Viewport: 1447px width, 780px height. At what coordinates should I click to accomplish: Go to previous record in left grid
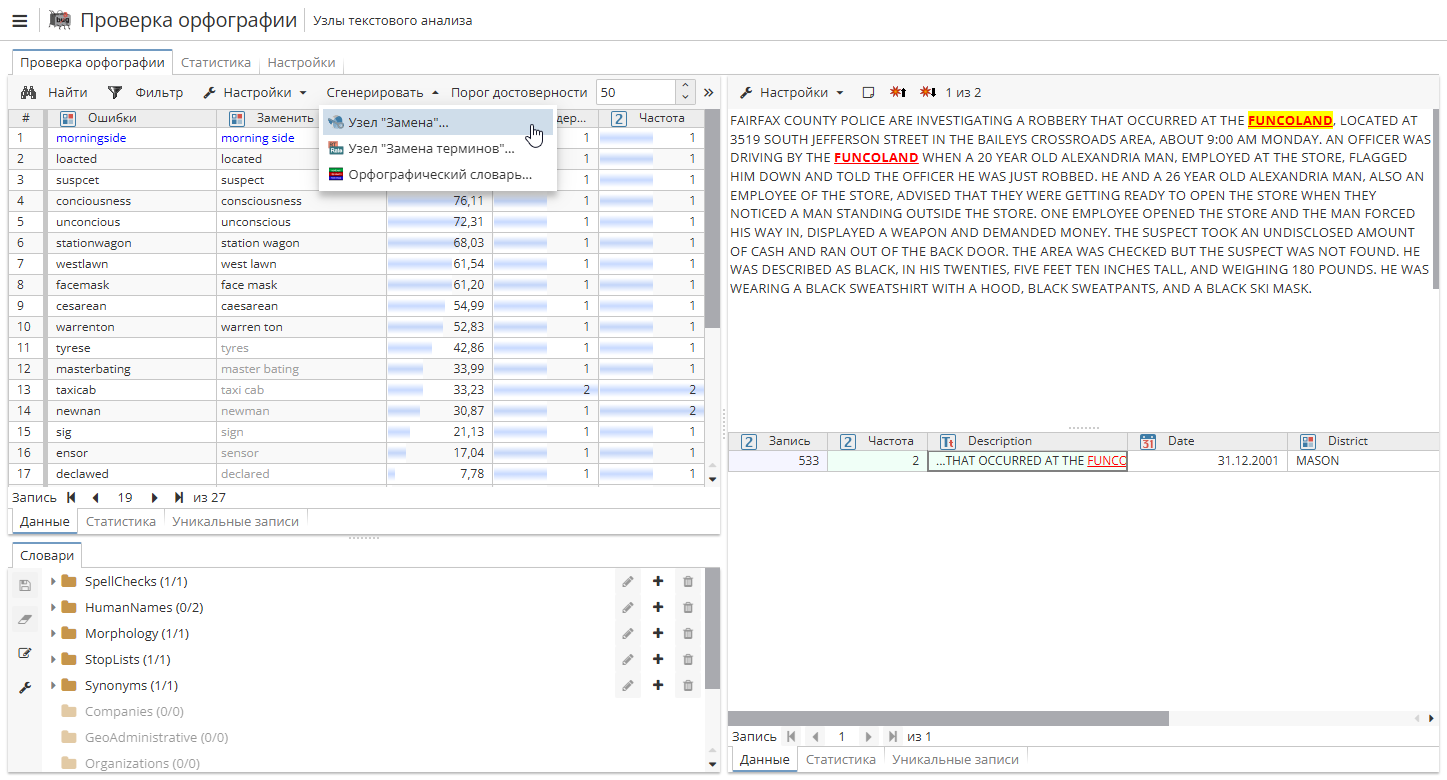(95, 497)
